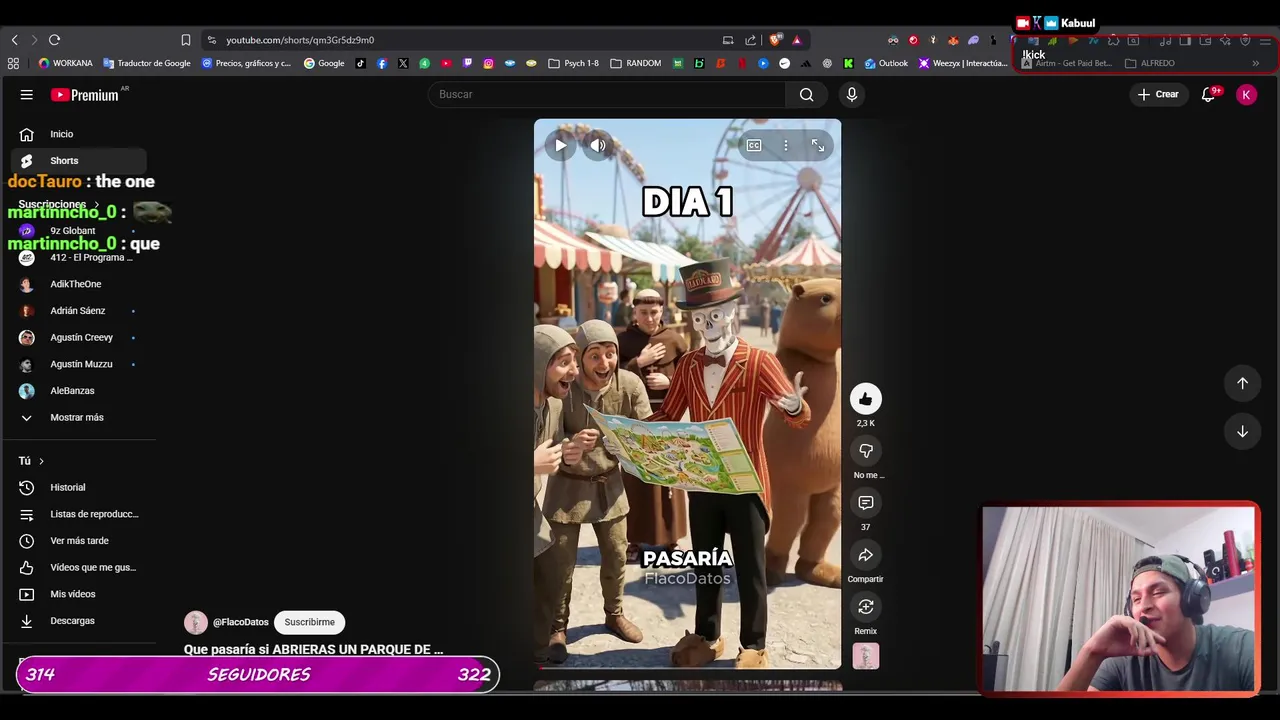The width and height of the screenshot is (1280, 720).
Task: Open Ver más tarde
Action: tap(78, 541)
